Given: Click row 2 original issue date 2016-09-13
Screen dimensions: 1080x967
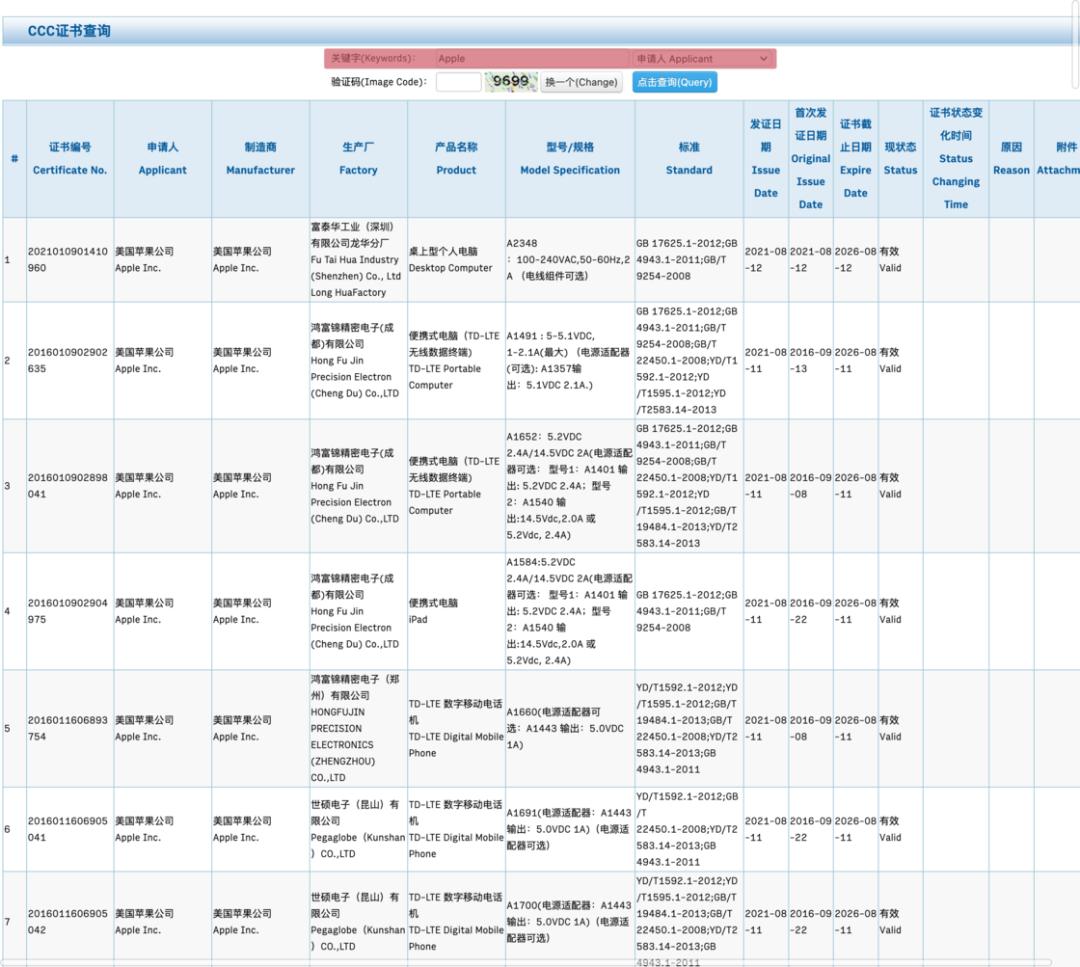Looking at the screenshot, I should tap(810, 360).
